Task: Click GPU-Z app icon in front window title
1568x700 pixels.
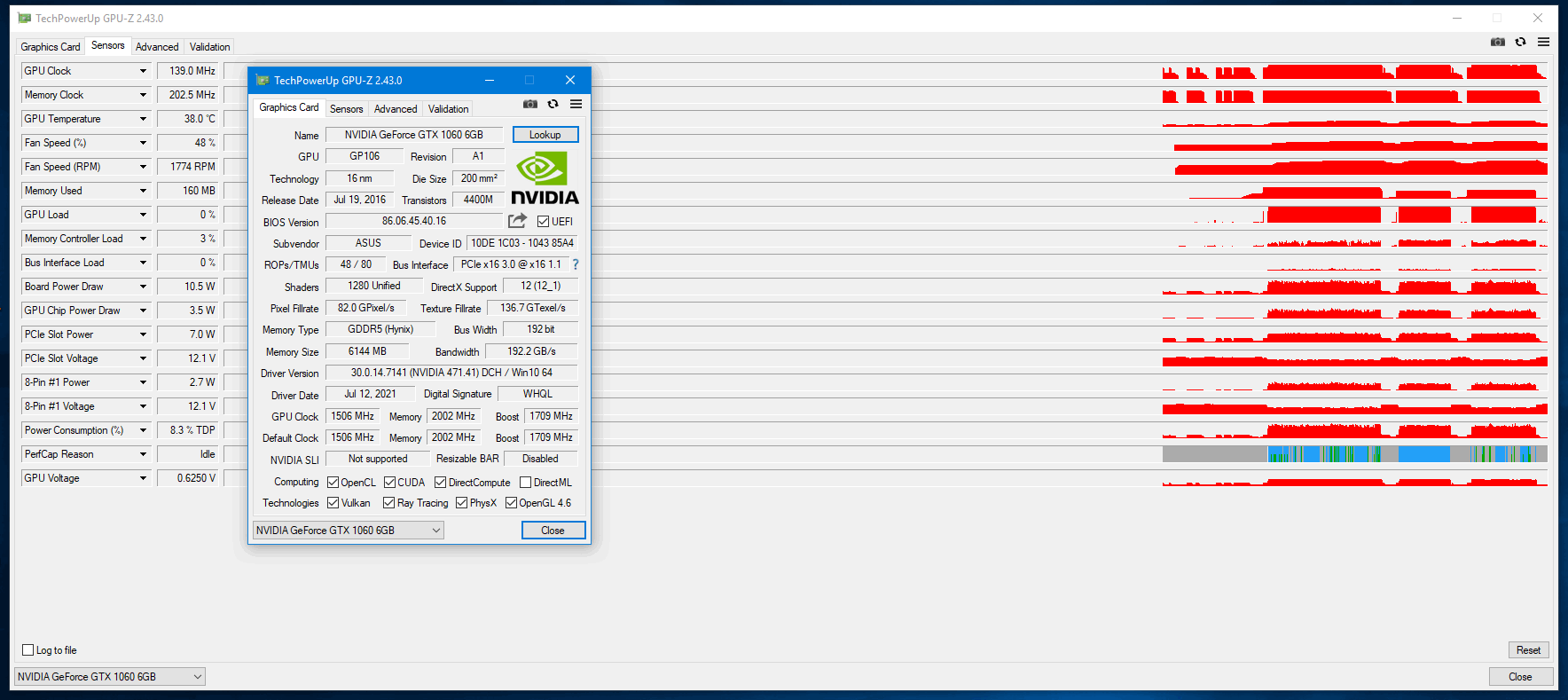Action: [263, 80]
